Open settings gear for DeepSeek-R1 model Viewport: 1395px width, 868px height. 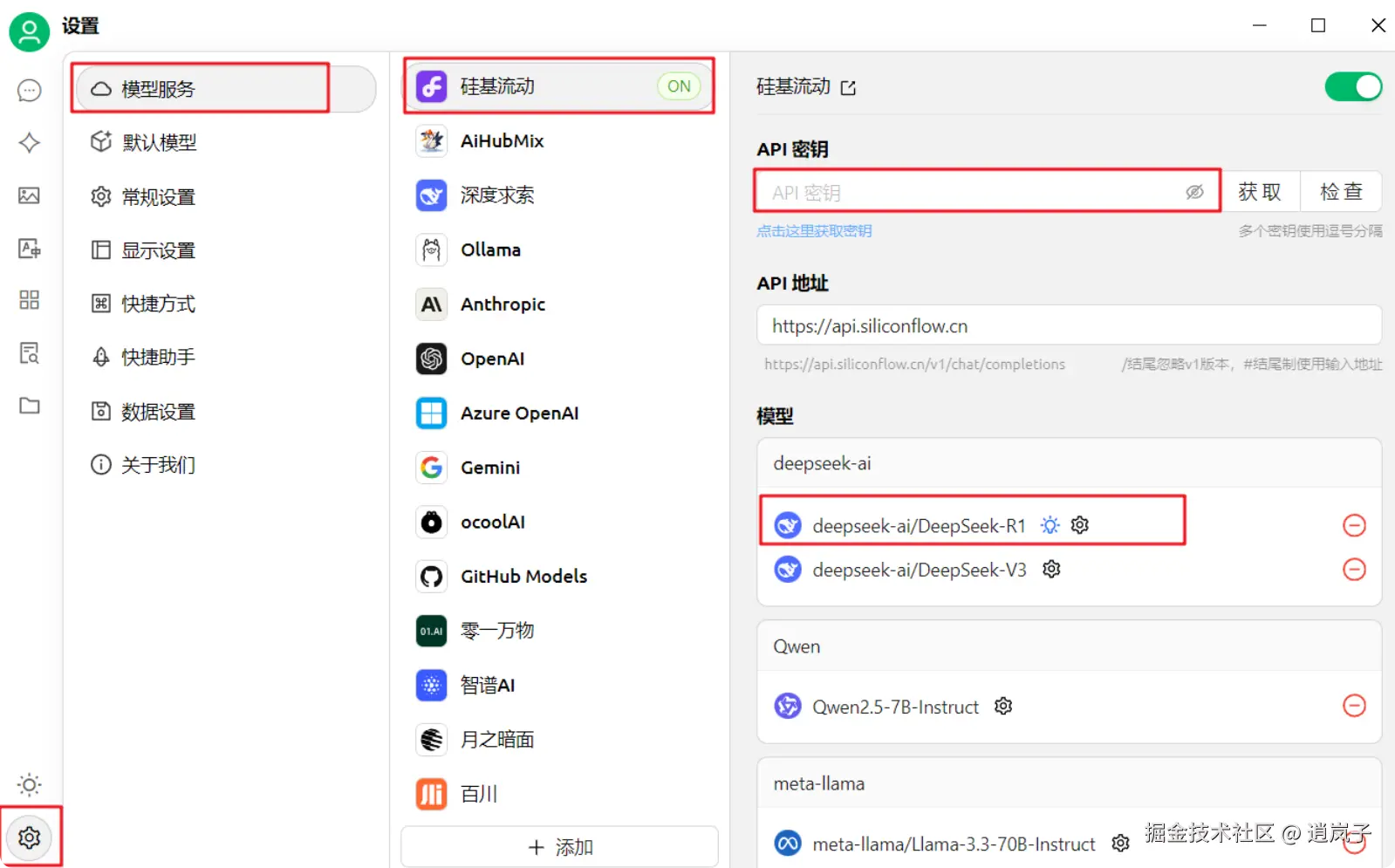coord(1080,525)
